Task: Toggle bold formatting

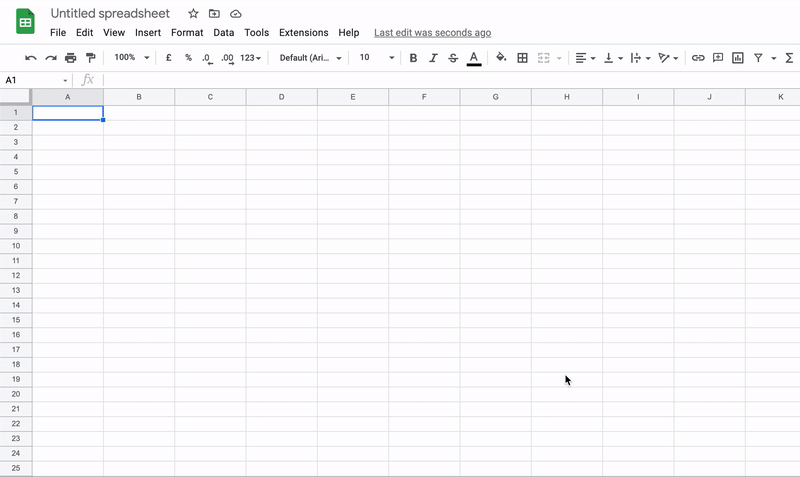Action: [413, 58]
